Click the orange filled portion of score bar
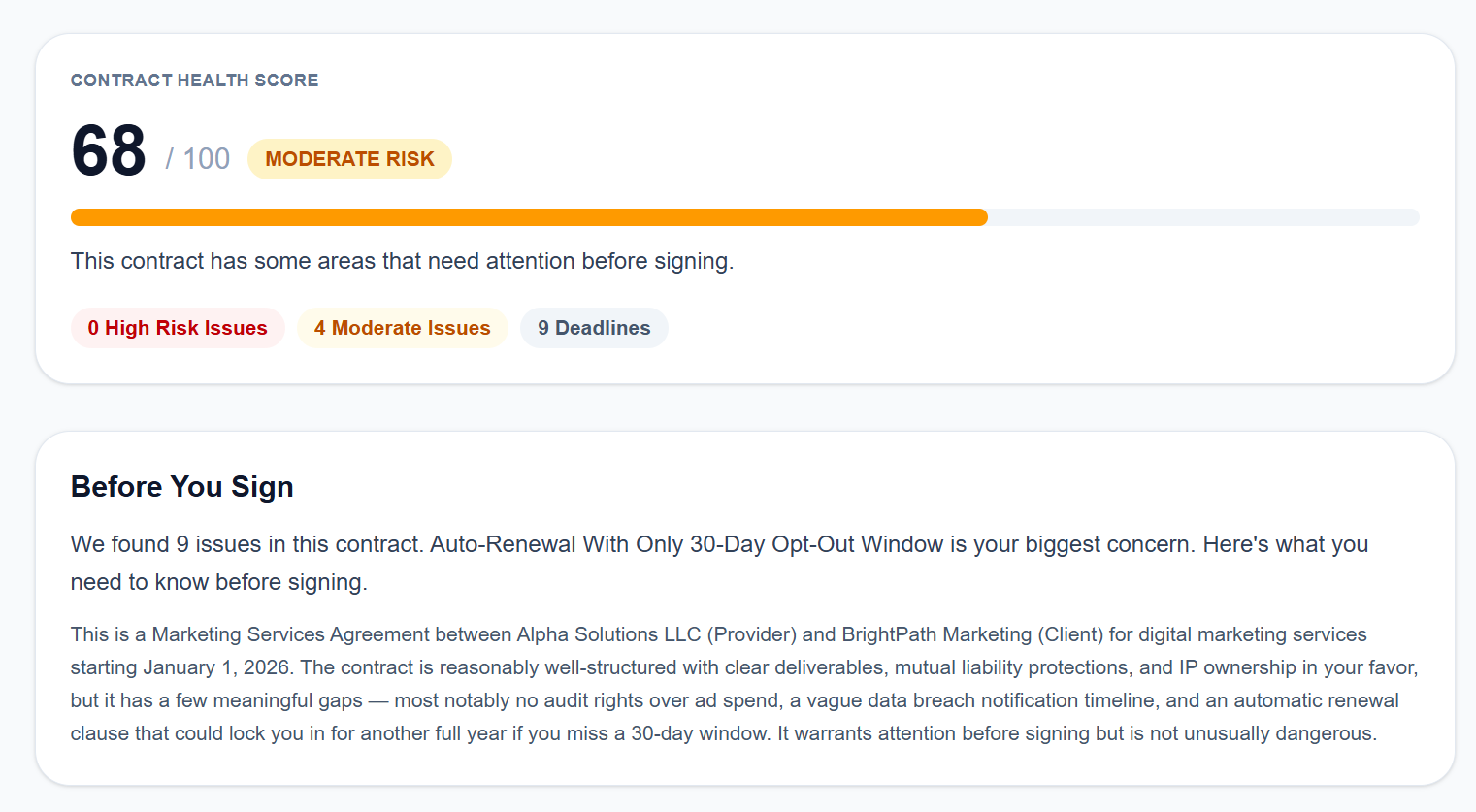 529,217
